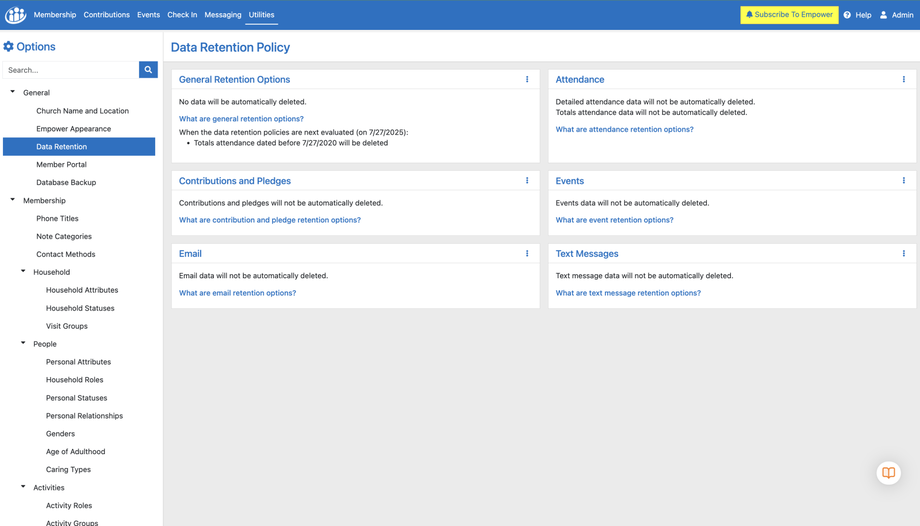Open 'What are attendance retention options?' link
Screen dimensions: 920x526
click(624, 129)
